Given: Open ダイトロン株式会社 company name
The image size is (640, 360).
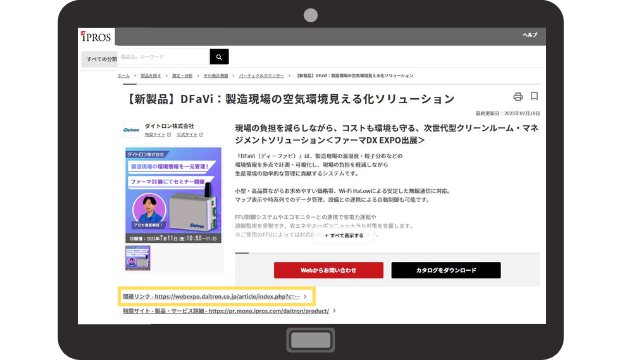Looking at the screenshot, I should (x=169, y=126).
